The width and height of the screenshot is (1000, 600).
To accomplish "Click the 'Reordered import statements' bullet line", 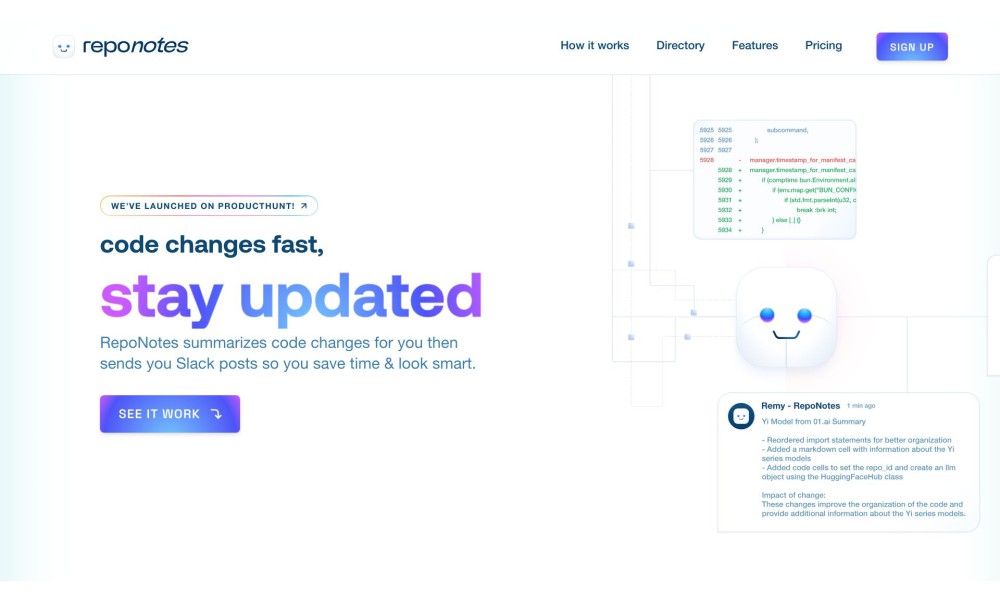I will point(856,440).
